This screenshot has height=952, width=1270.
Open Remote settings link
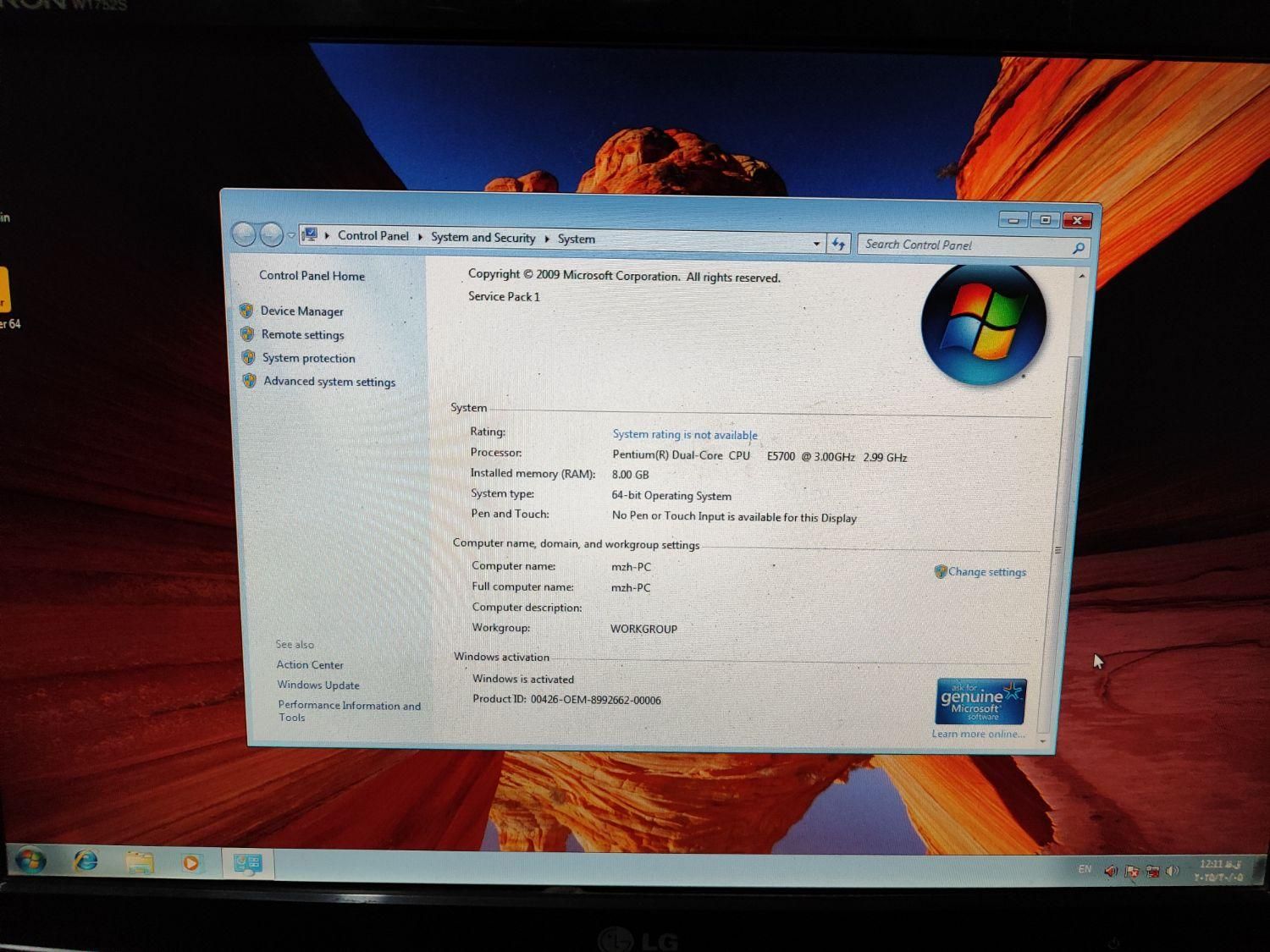(x=302, y=335)
